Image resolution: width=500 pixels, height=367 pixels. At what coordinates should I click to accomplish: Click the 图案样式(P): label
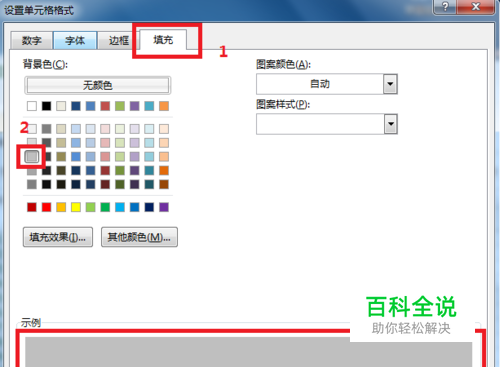(x=283, y=104)
